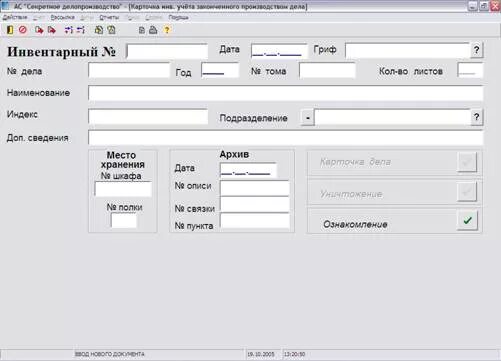Click the Архив heading
501x361 pixels.
[234, 154]
